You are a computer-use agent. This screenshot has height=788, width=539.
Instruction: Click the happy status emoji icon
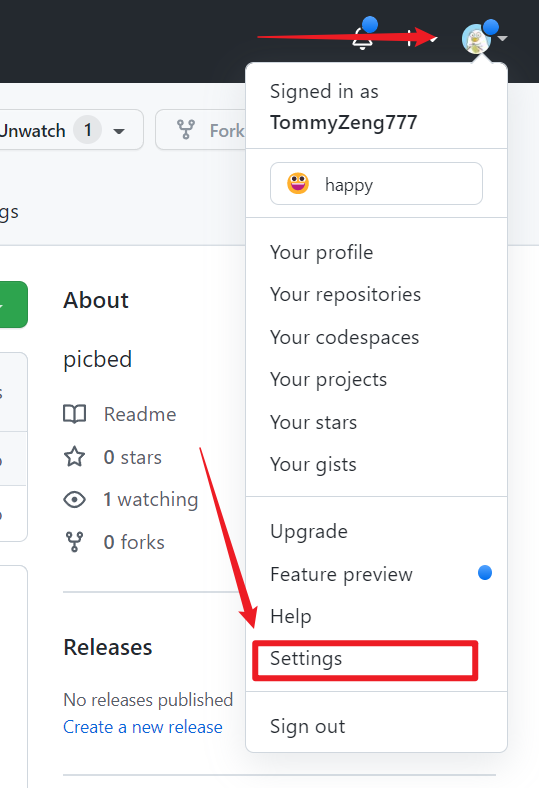(298, 183)
